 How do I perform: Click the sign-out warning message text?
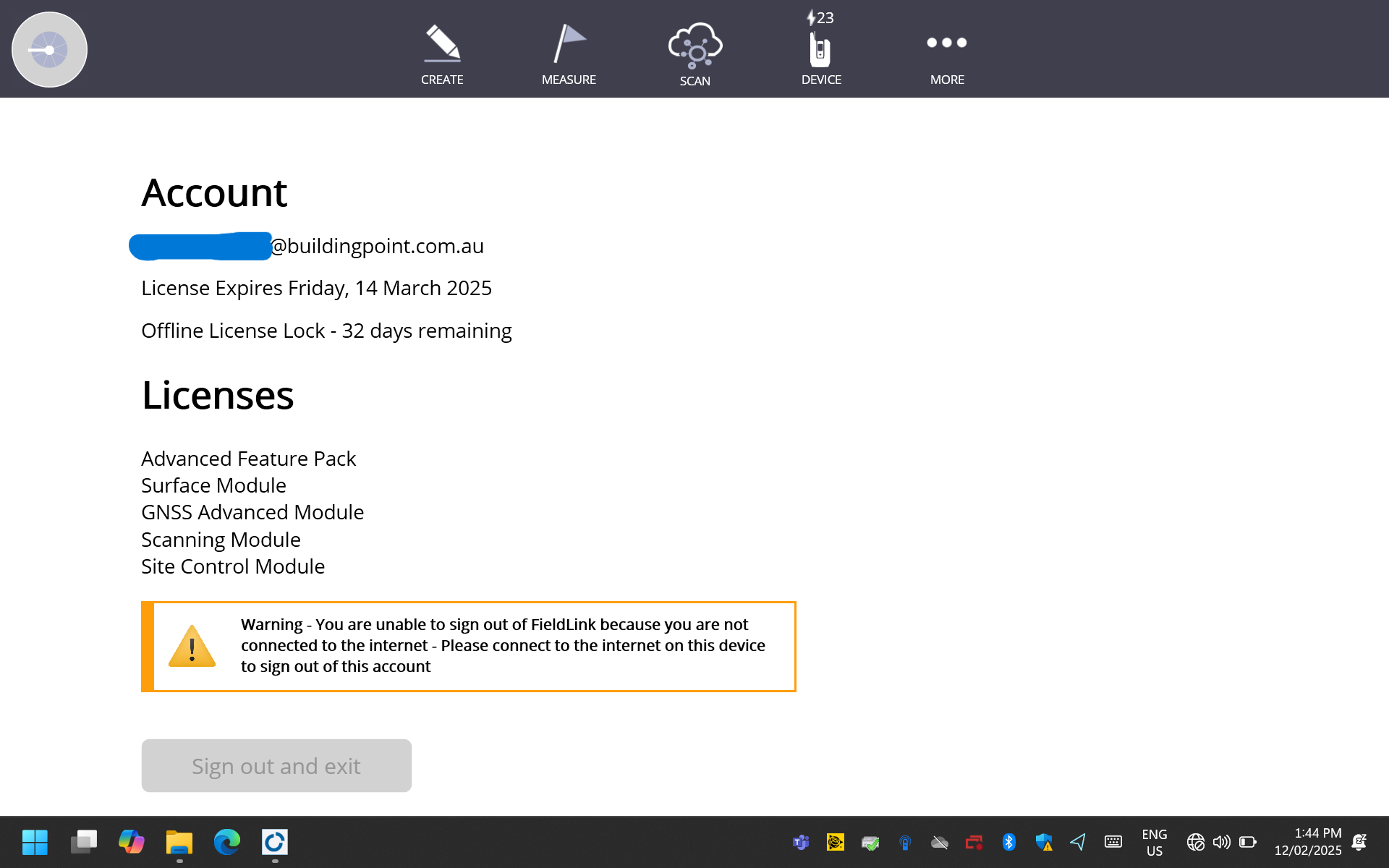(503, 645)
